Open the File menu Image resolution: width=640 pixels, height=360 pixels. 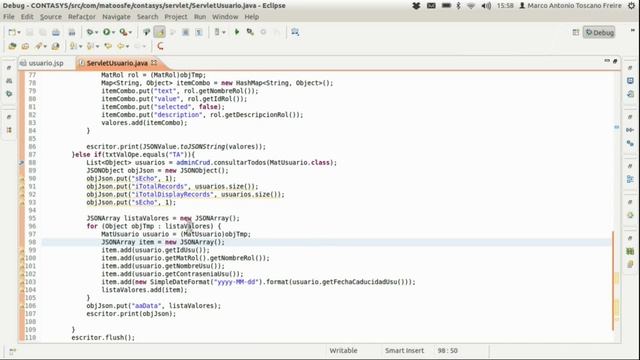tap(9, 17)
